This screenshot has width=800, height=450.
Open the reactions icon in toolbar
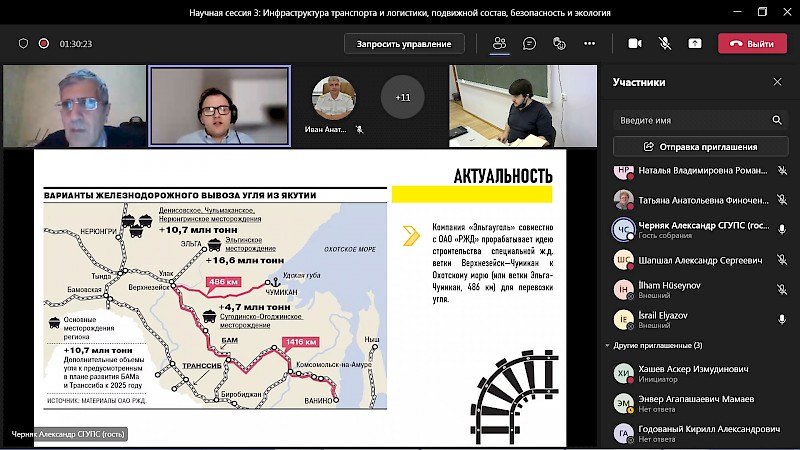click(x=559, y=44)
